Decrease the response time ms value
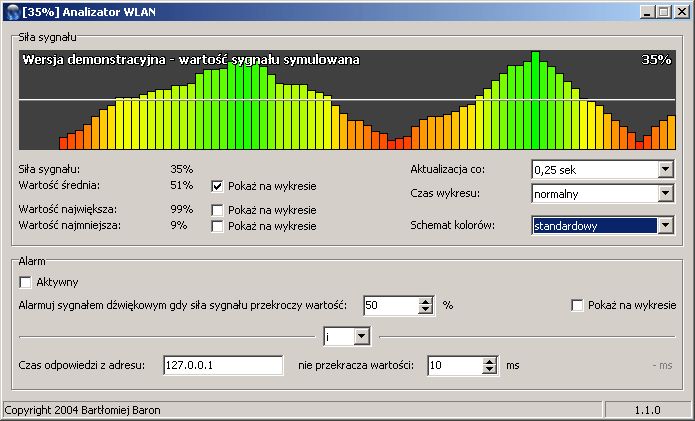The height and width of the screenshot is (421, 695). pyautogui.click(x=489, y=369)
